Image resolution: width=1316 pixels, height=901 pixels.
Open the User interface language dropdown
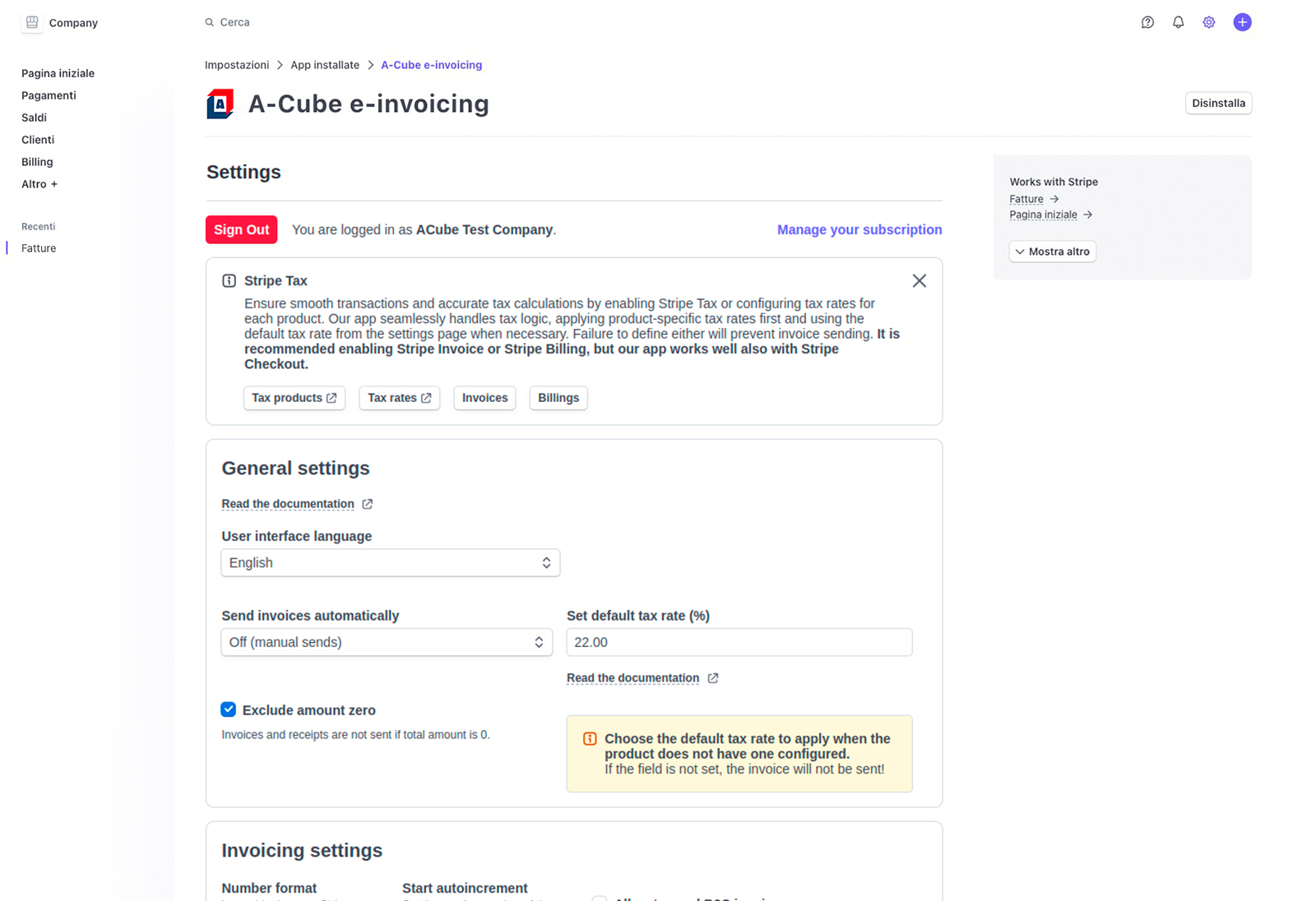click(x=390, y=562)
